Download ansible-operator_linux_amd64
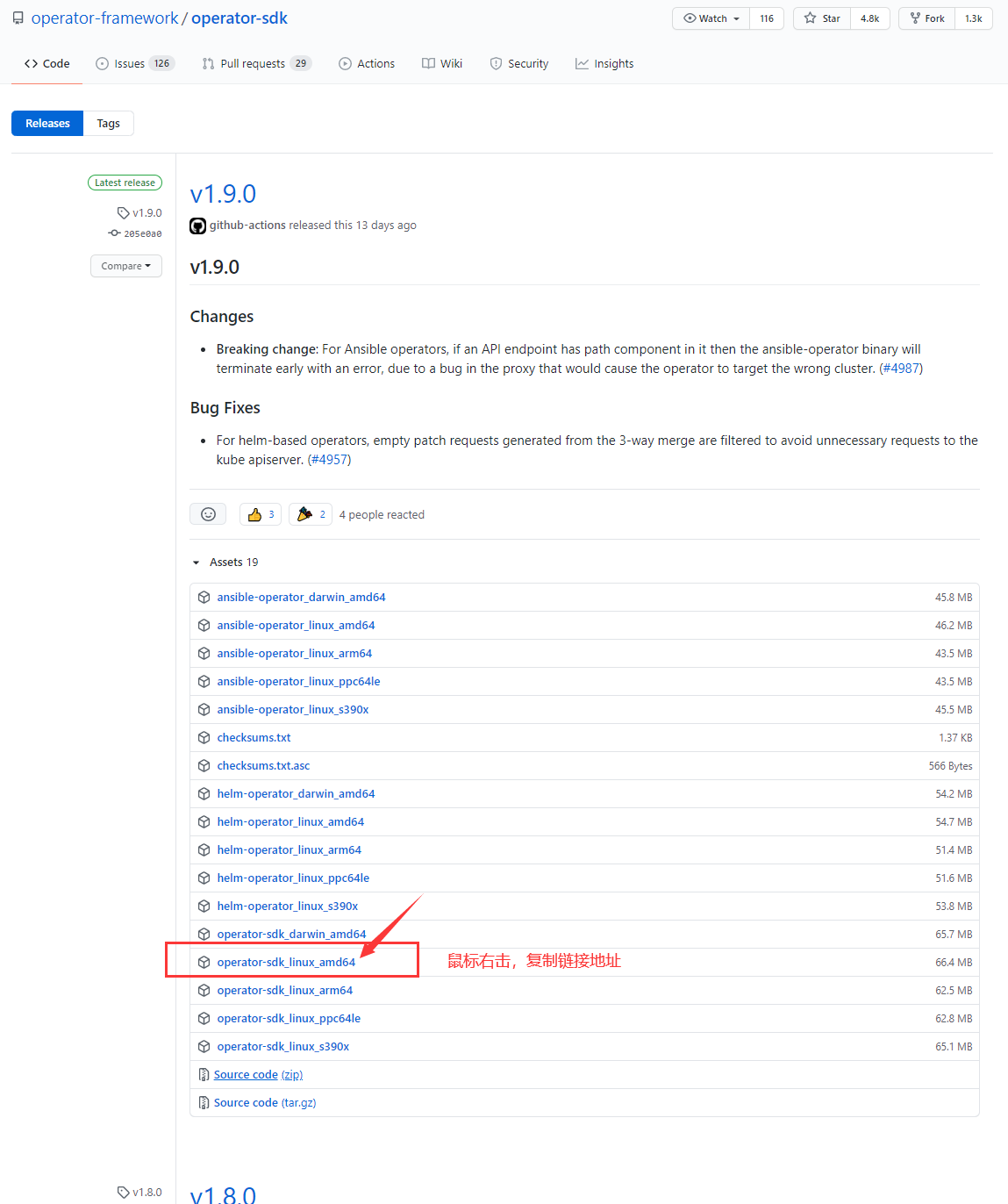Image resolution: width=1008 pixels, height=1204 pixels. click(x=296, y=625)
